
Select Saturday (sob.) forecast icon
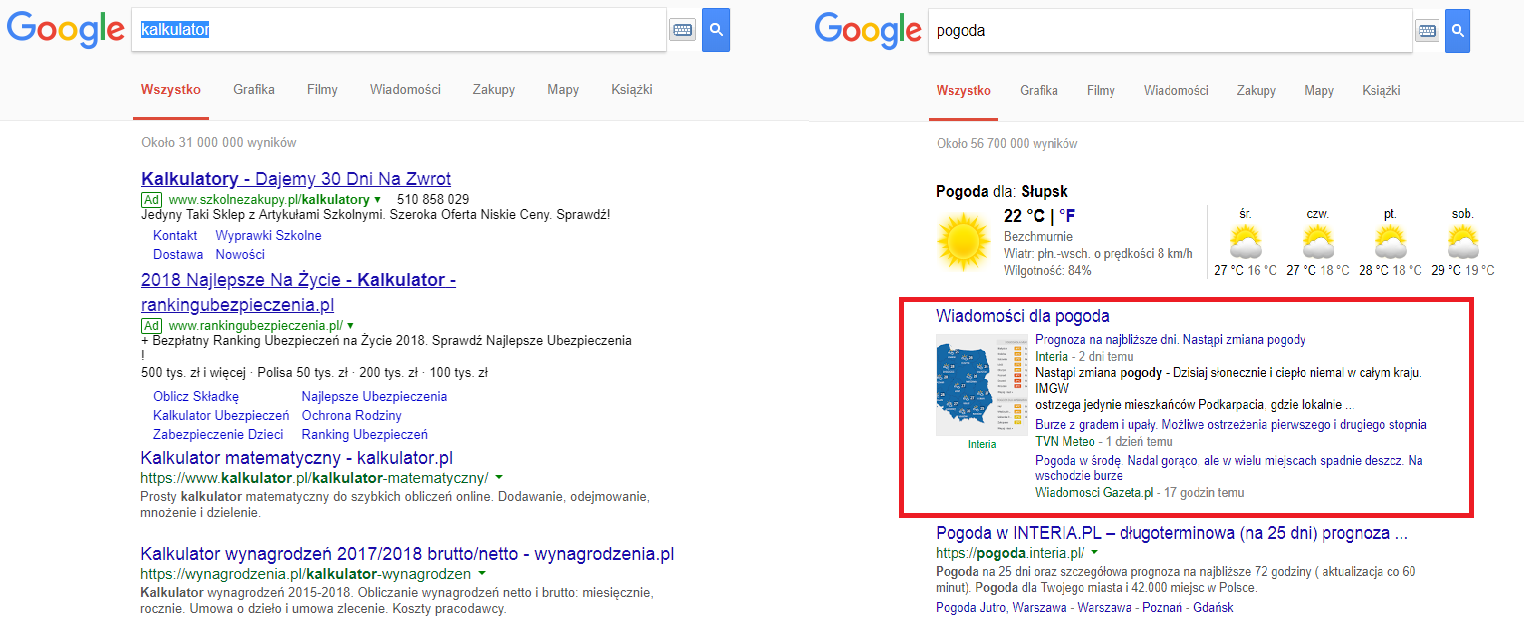point(1463,242)
